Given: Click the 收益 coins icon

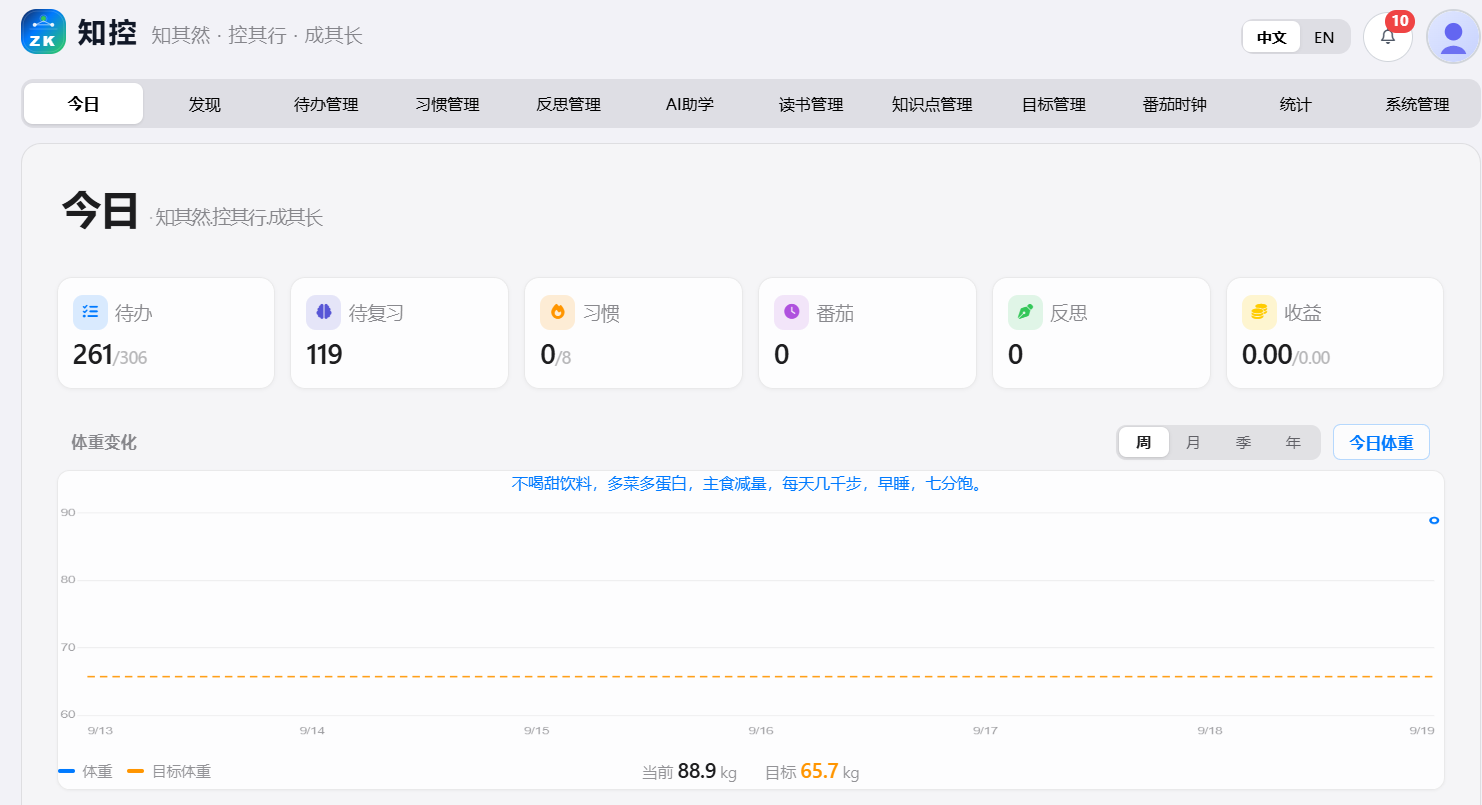Looking at the screenshot, I should tap(1260, 312).
